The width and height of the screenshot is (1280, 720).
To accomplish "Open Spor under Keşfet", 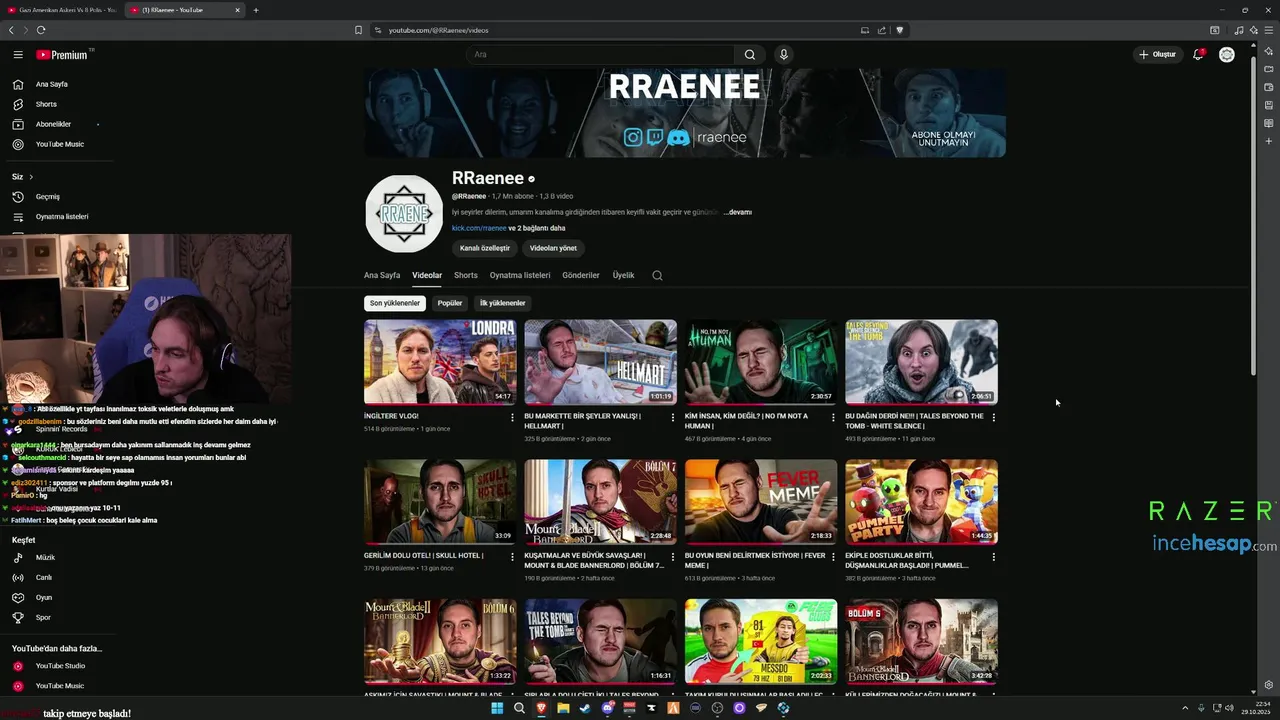I will [43, 617].
